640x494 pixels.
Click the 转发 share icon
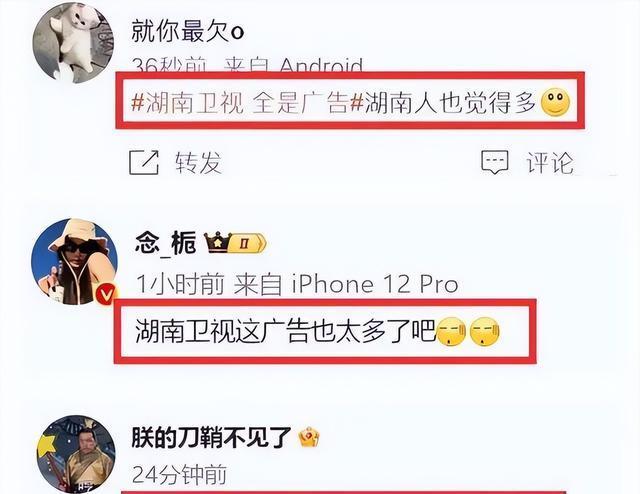(x=144, y=162)
